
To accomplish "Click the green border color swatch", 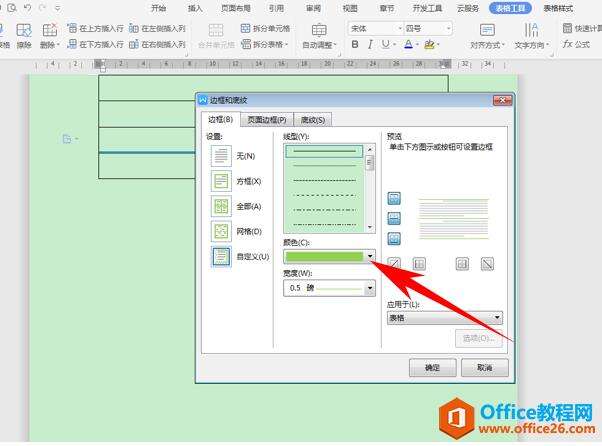I will 324,256.
